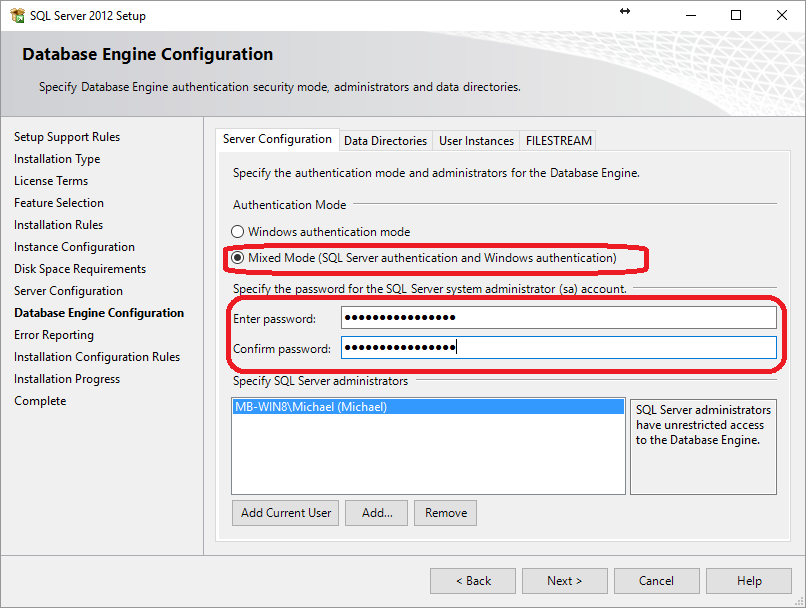Cancel the setup wizard
The height and width of the screenshot is (610, 809).
[656, 581]
